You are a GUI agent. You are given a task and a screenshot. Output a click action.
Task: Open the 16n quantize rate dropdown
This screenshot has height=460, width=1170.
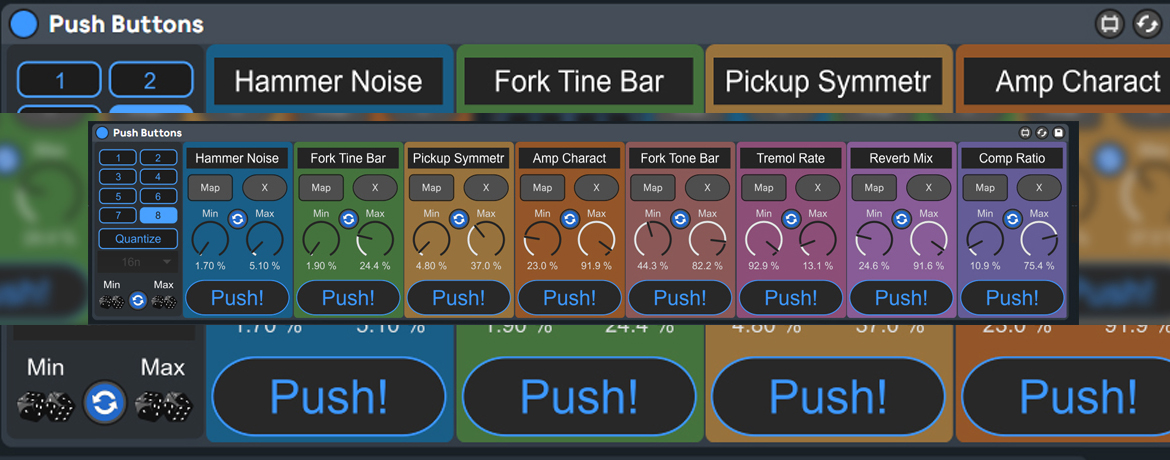coord(138,262)
